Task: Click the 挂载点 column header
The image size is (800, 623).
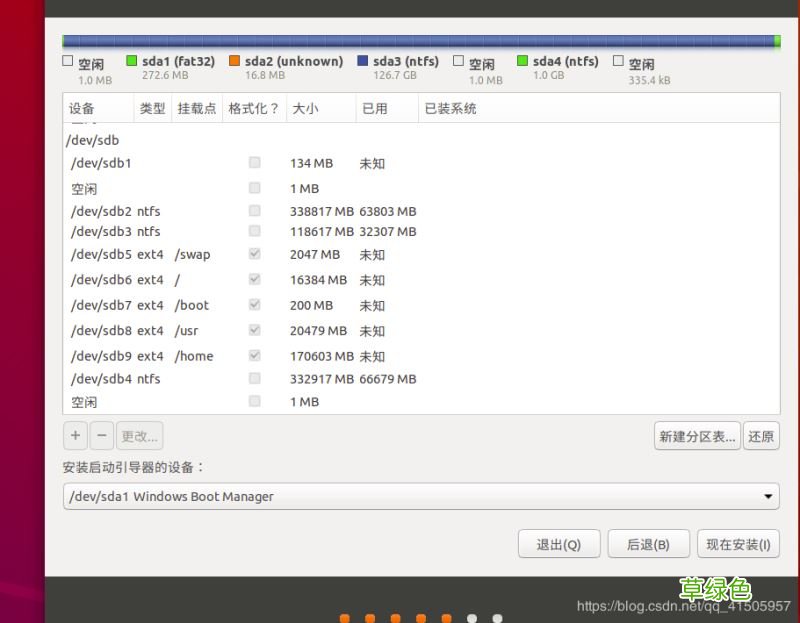Action: click(x=196, y=107)
